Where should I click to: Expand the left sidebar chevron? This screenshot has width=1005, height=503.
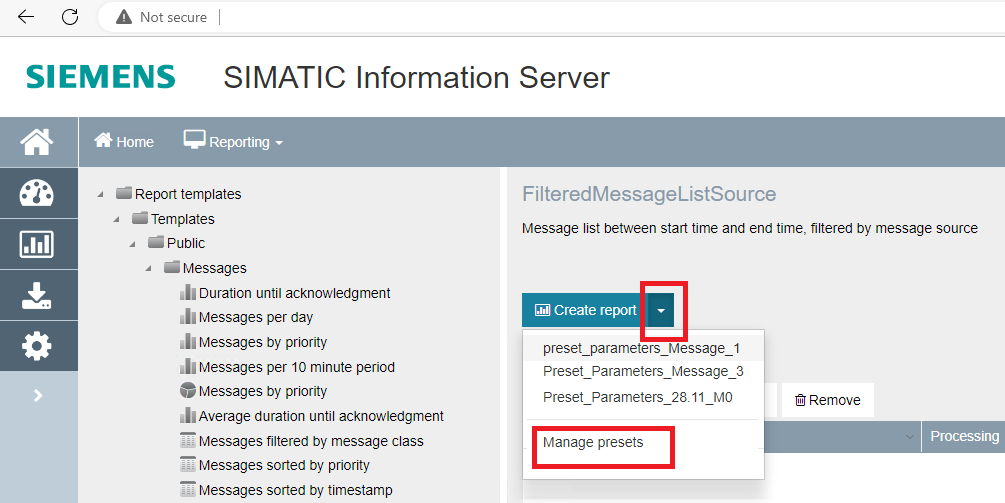38,396
